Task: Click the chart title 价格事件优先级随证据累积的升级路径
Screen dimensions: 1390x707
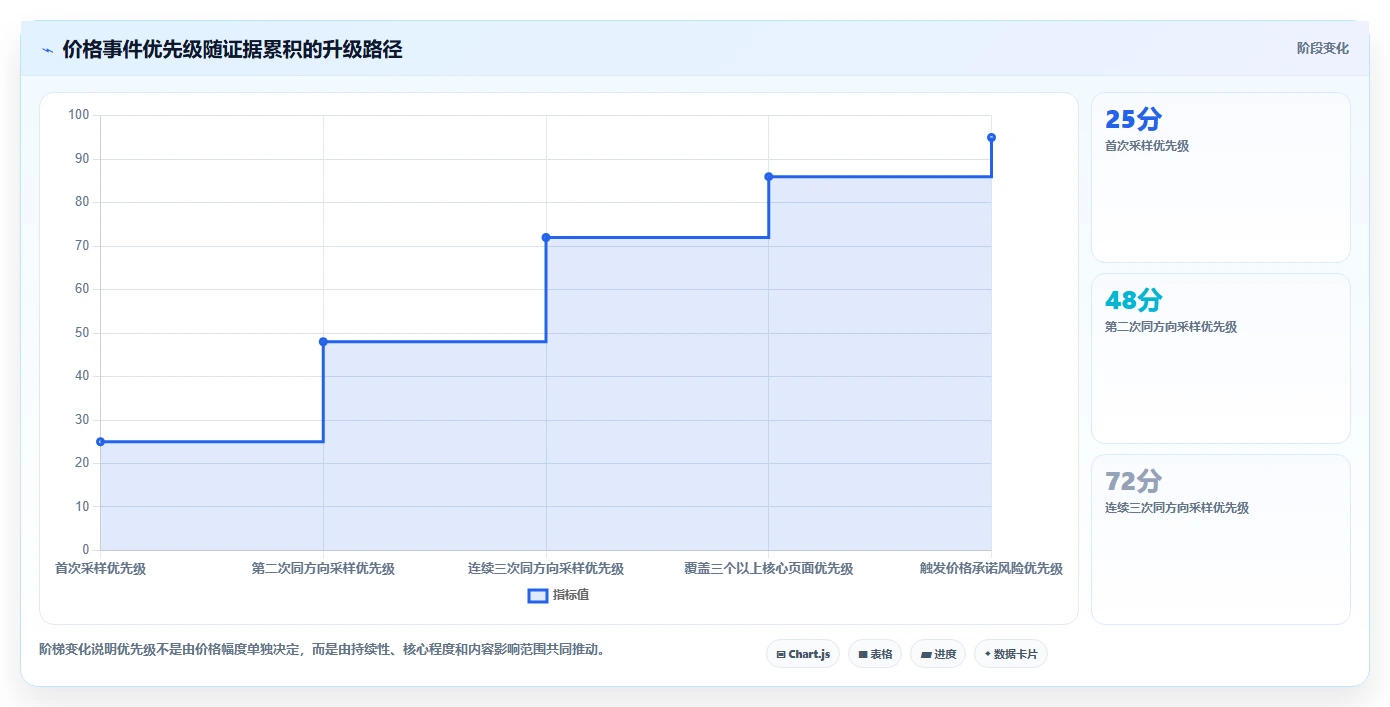Action: 232,49
